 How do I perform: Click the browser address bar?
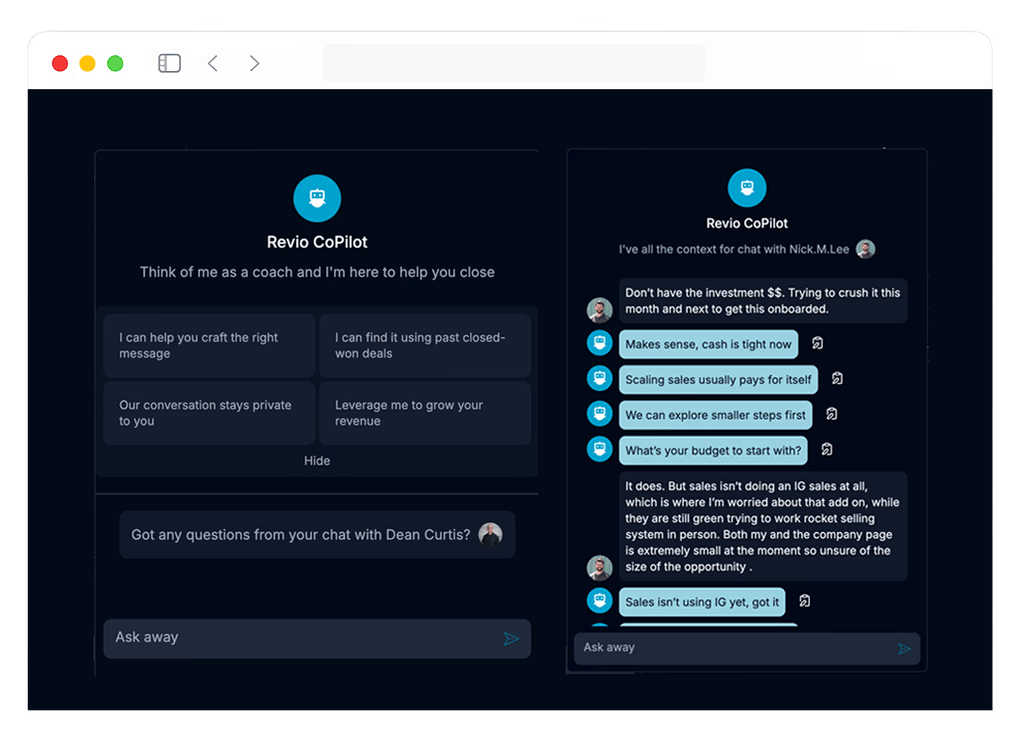513,63
